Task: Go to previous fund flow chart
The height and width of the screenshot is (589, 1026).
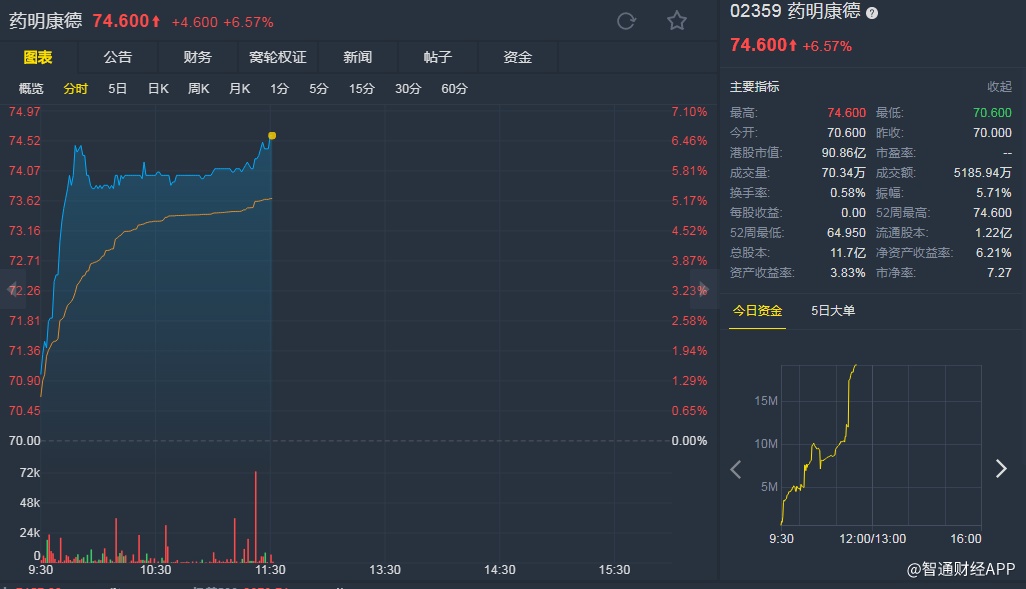Action: (736, 469)
